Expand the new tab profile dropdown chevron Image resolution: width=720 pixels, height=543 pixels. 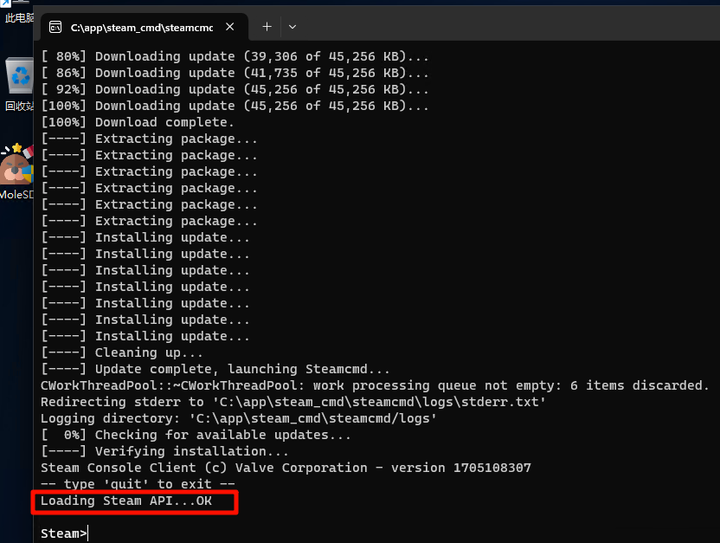point(292,27)
